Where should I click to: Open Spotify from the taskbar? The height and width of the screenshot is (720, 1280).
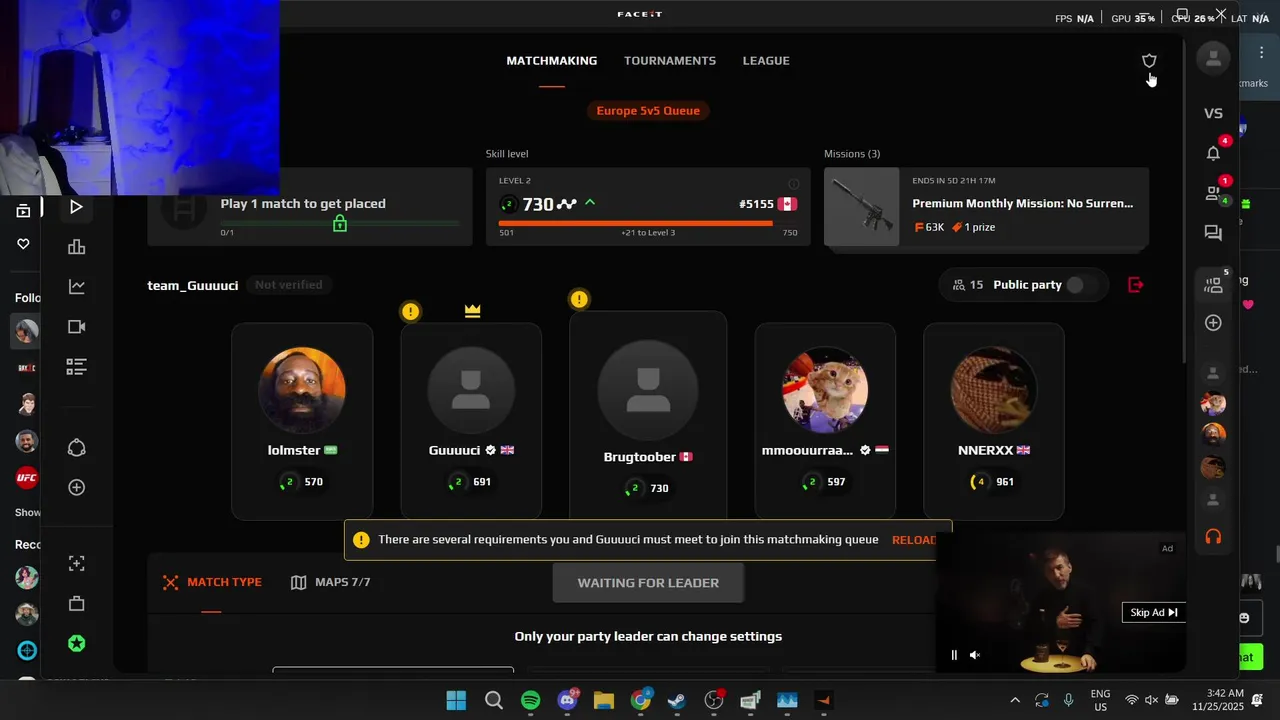click(530, 700)
